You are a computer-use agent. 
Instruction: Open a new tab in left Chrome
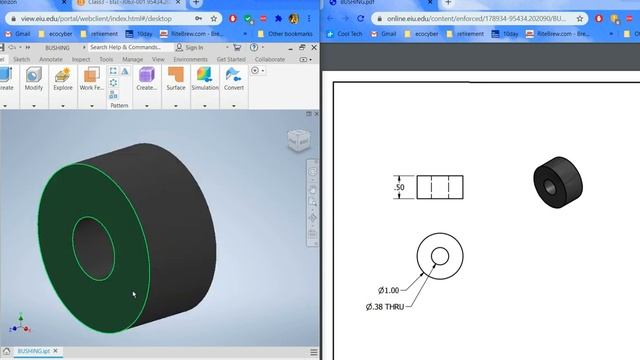[x=196, y=3]
